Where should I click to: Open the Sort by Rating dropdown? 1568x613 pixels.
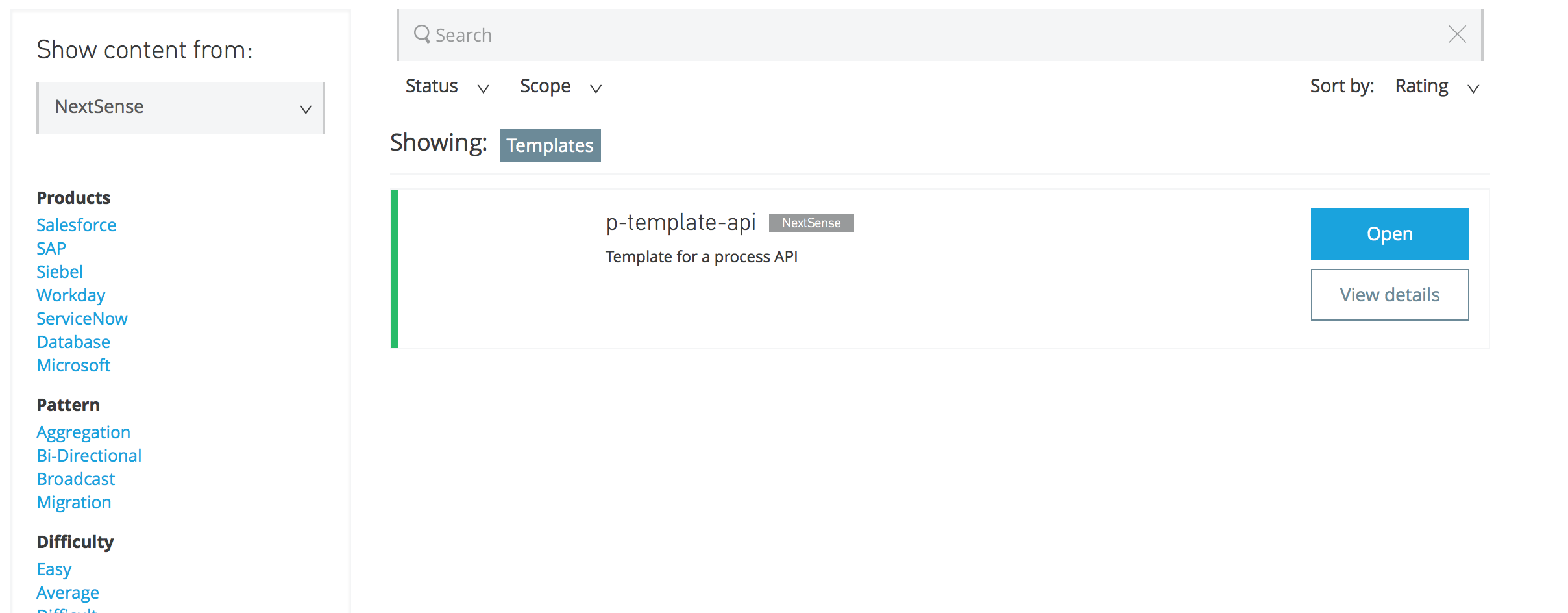click(x=1436, y=87)
